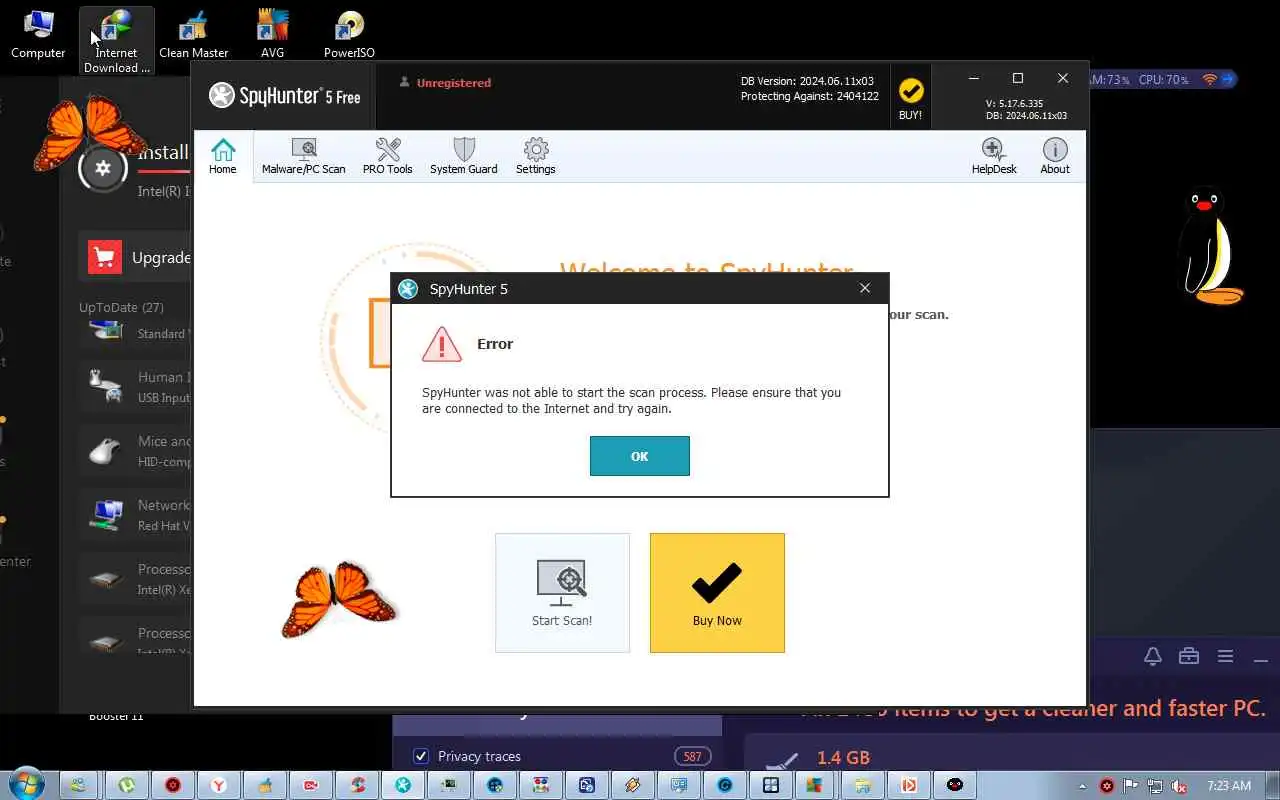This screenshot has height=800, width=1280.
Task: Click the blue arrow on performance widget
Action: tap(1228, 79)
